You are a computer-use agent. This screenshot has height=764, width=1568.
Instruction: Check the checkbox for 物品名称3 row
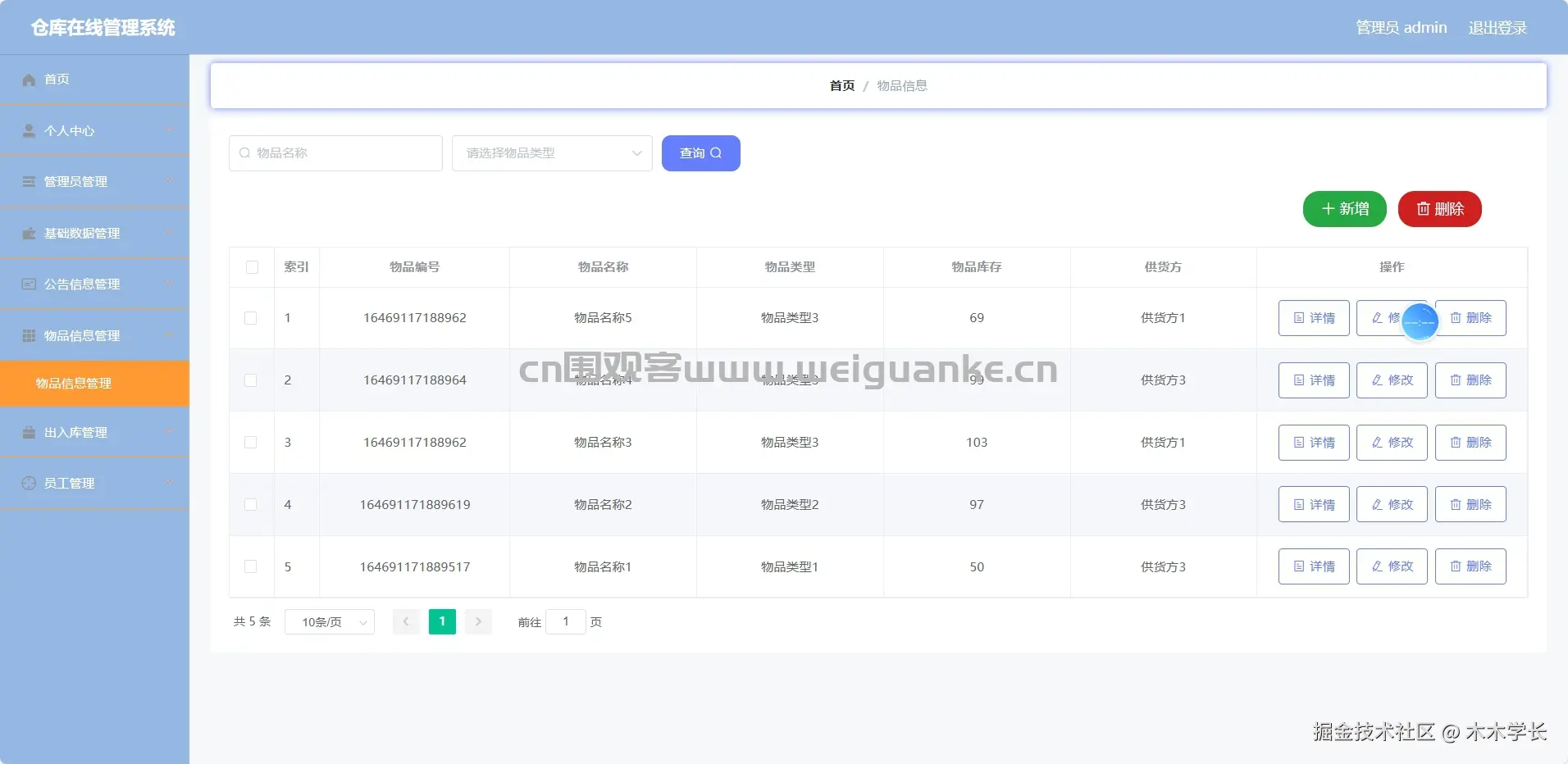[251, 443]
